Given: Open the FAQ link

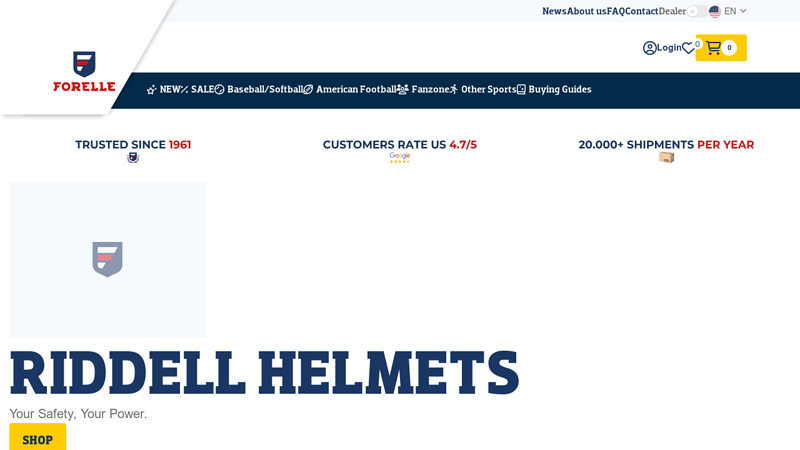Looking at the screenshot, I should (615, 11).
